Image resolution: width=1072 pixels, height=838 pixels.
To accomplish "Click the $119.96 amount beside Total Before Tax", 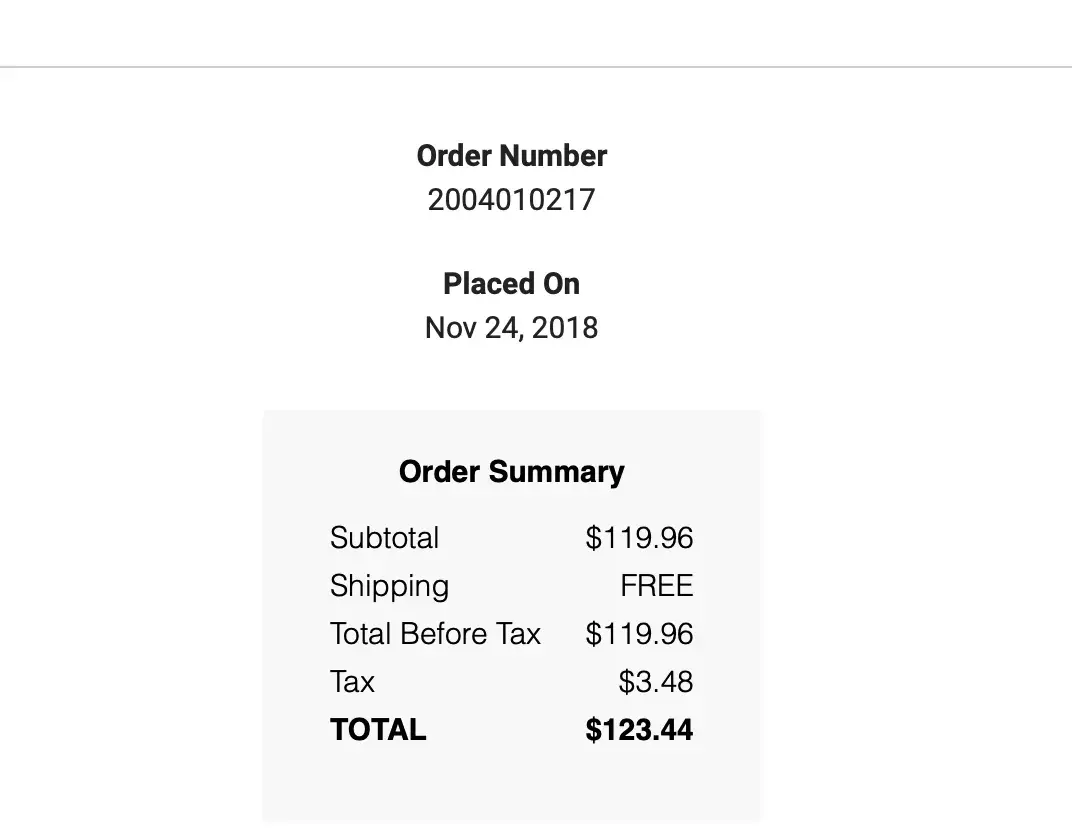I will coord(639,634).
